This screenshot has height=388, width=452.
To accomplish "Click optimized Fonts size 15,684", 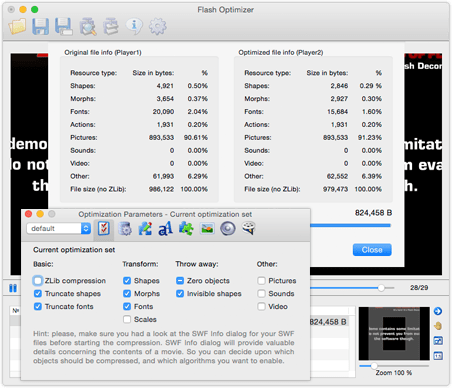I will click(x=337, y=112).
